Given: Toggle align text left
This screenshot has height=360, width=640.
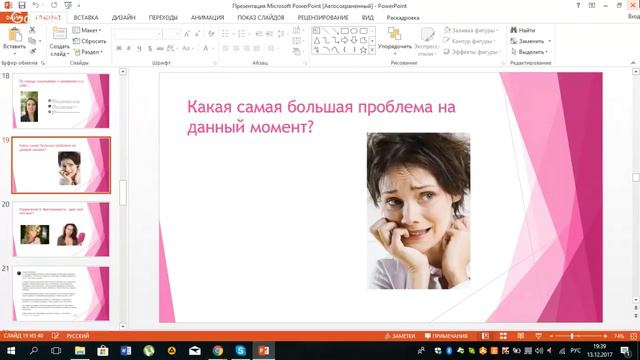Looking at the screenshot, I should pyautogui.click(x=226, y=49).
